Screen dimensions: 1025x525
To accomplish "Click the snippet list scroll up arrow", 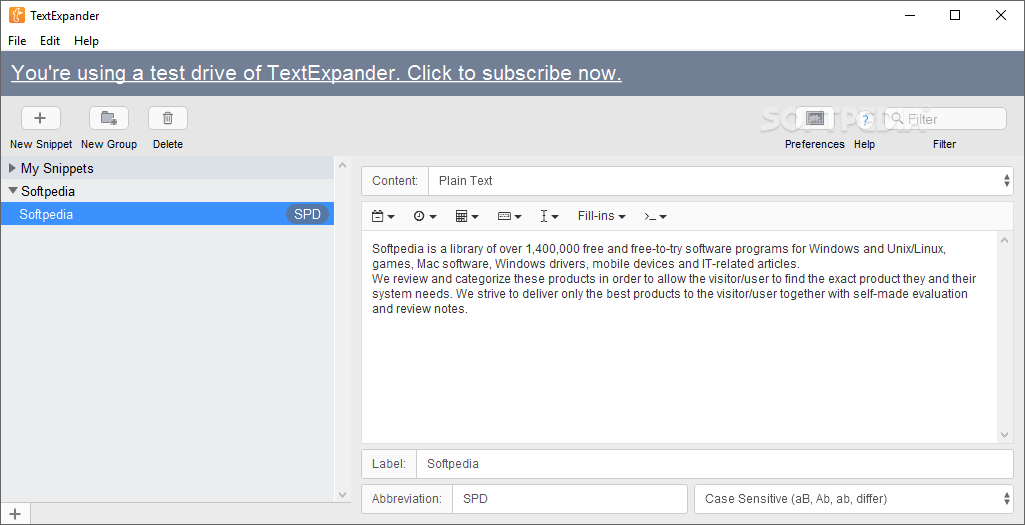I will 343,166.
